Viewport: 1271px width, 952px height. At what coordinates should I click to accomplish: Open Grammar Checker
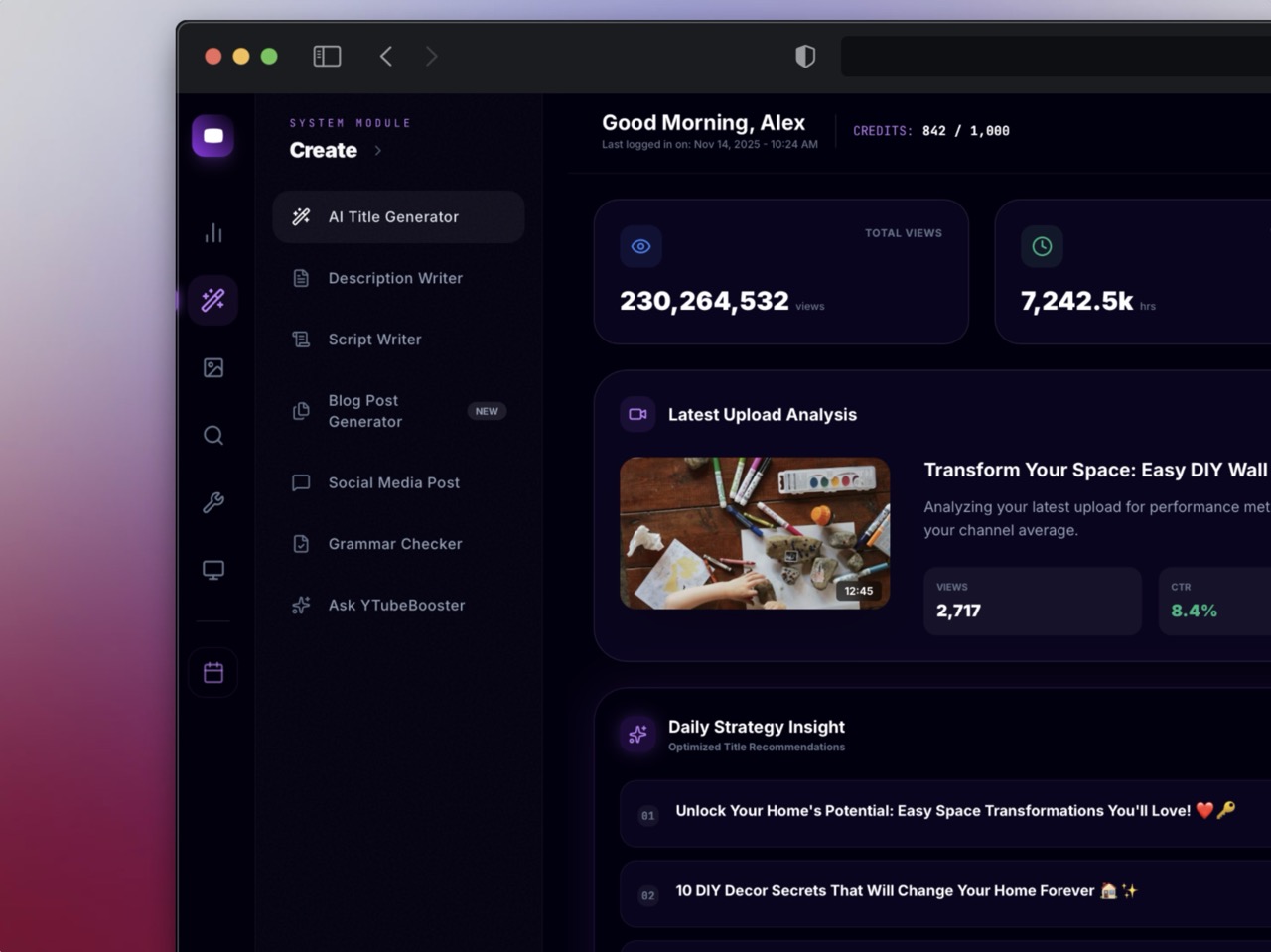(x=398, y=544)
